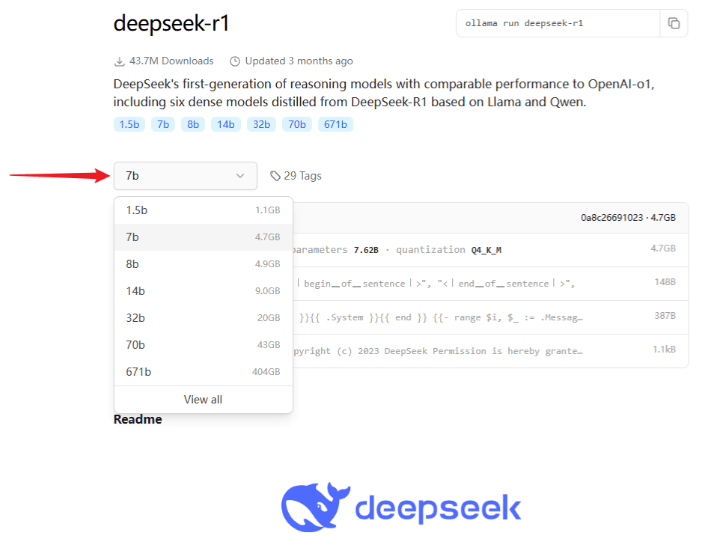Click the DeepSeek whale logo
This screenshot has width=703, height=546.
[x=315, y=507]
